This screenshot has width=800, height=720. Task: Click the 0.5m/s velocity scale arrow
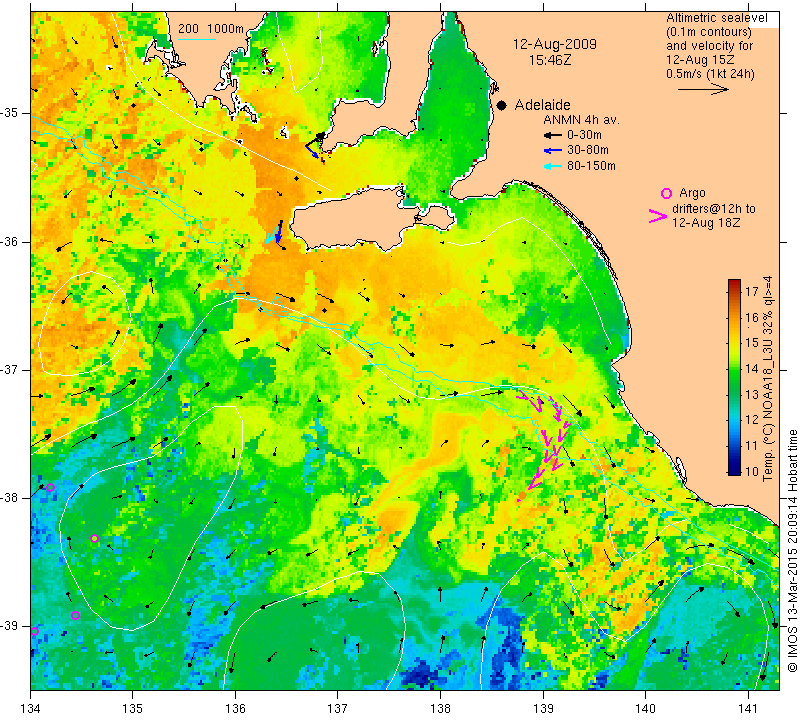(x=703, y=89)
